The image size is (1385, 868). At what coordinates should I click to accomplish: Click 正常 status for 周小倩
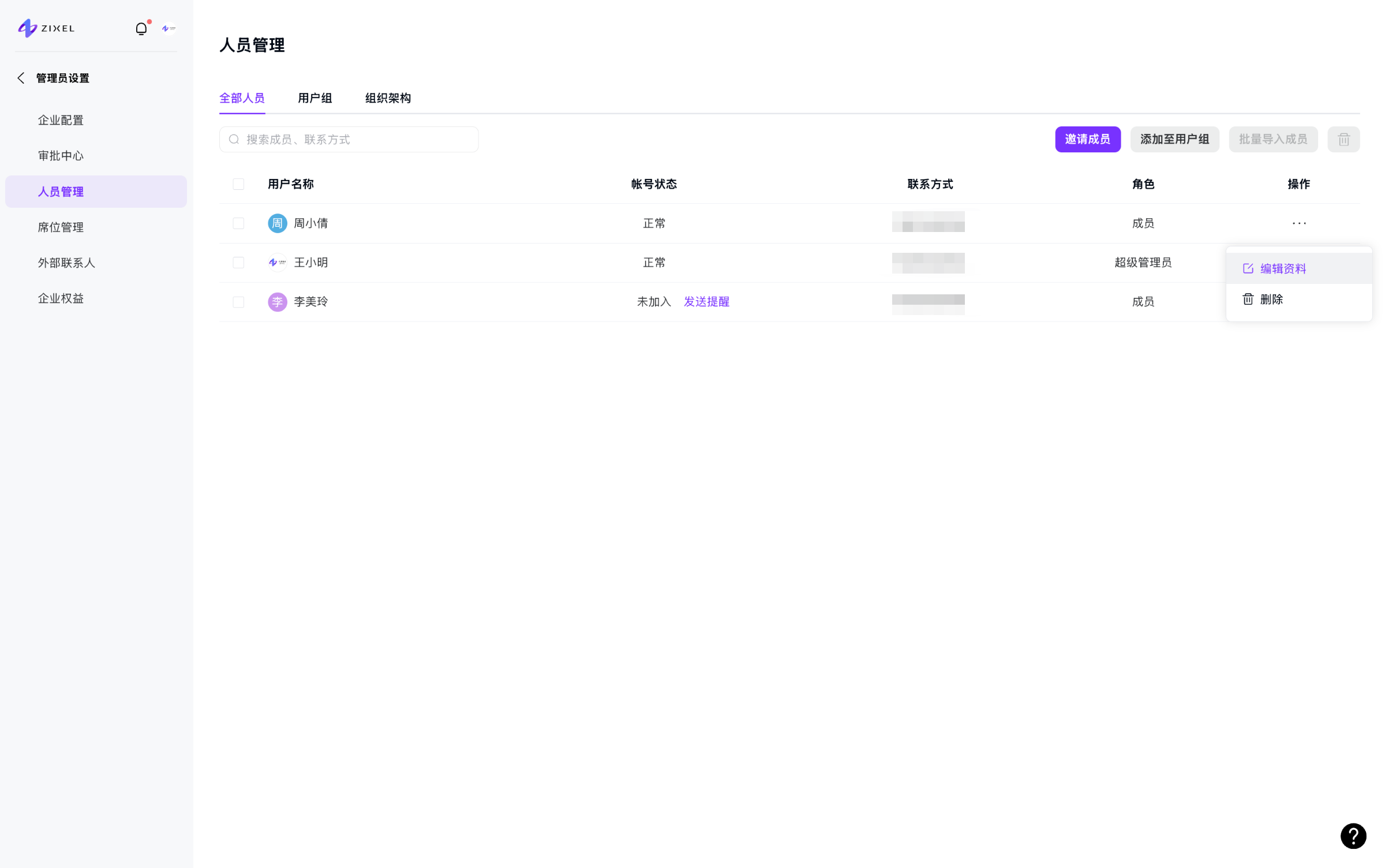654,223
